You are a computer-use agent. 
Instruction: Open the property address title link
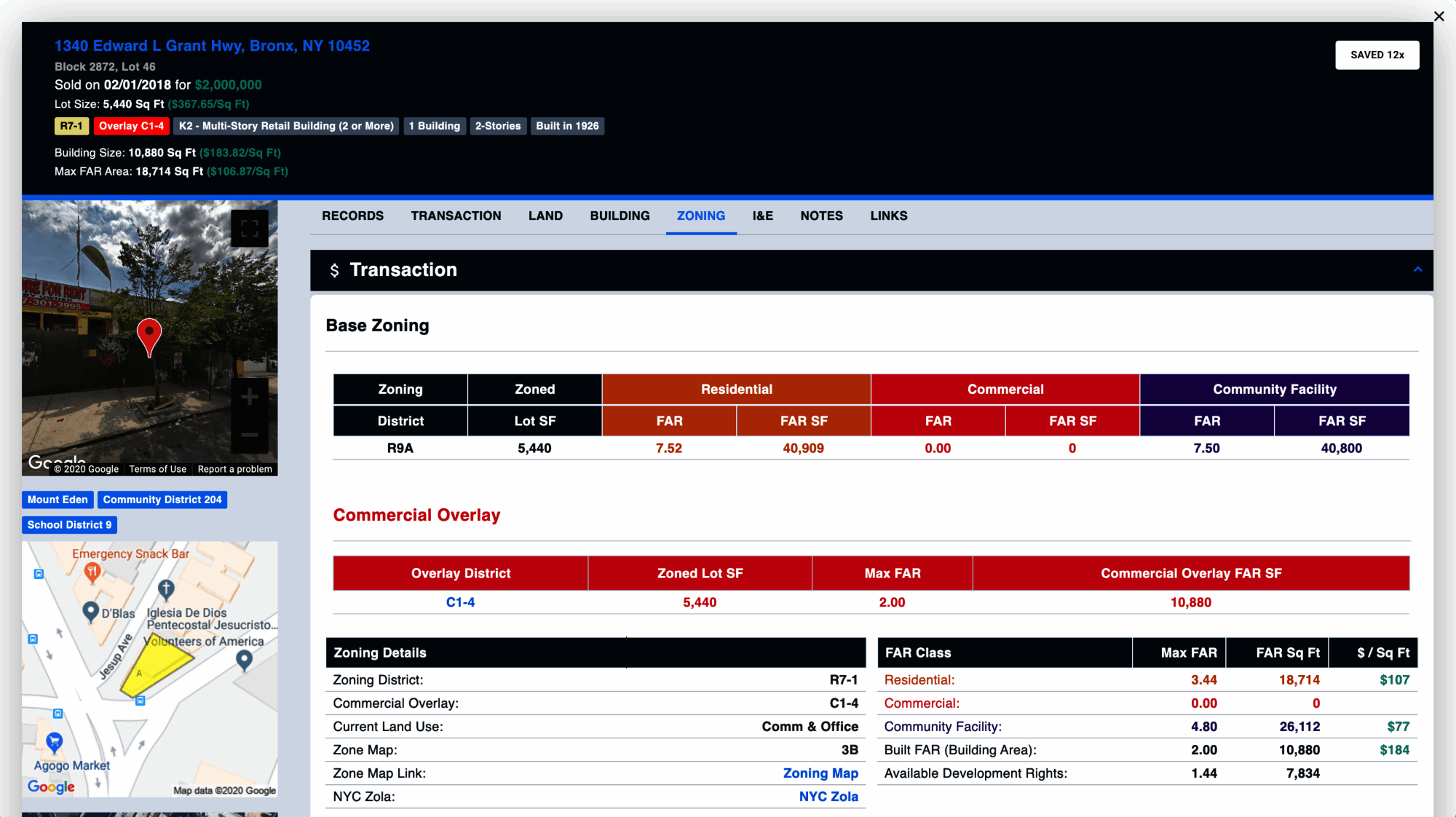click(x=212, y=46)
